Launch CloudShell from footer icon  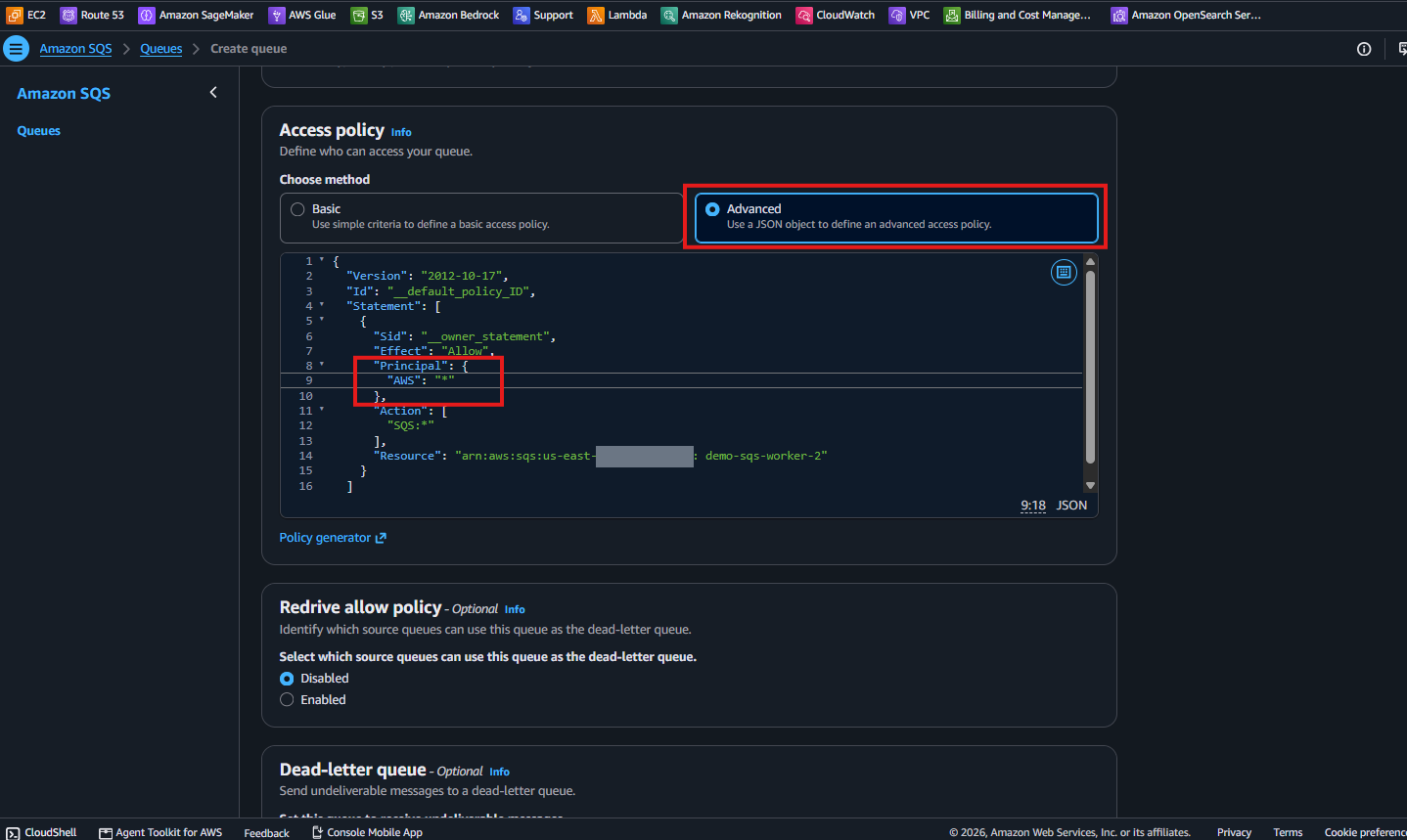(x=13, y=833)
